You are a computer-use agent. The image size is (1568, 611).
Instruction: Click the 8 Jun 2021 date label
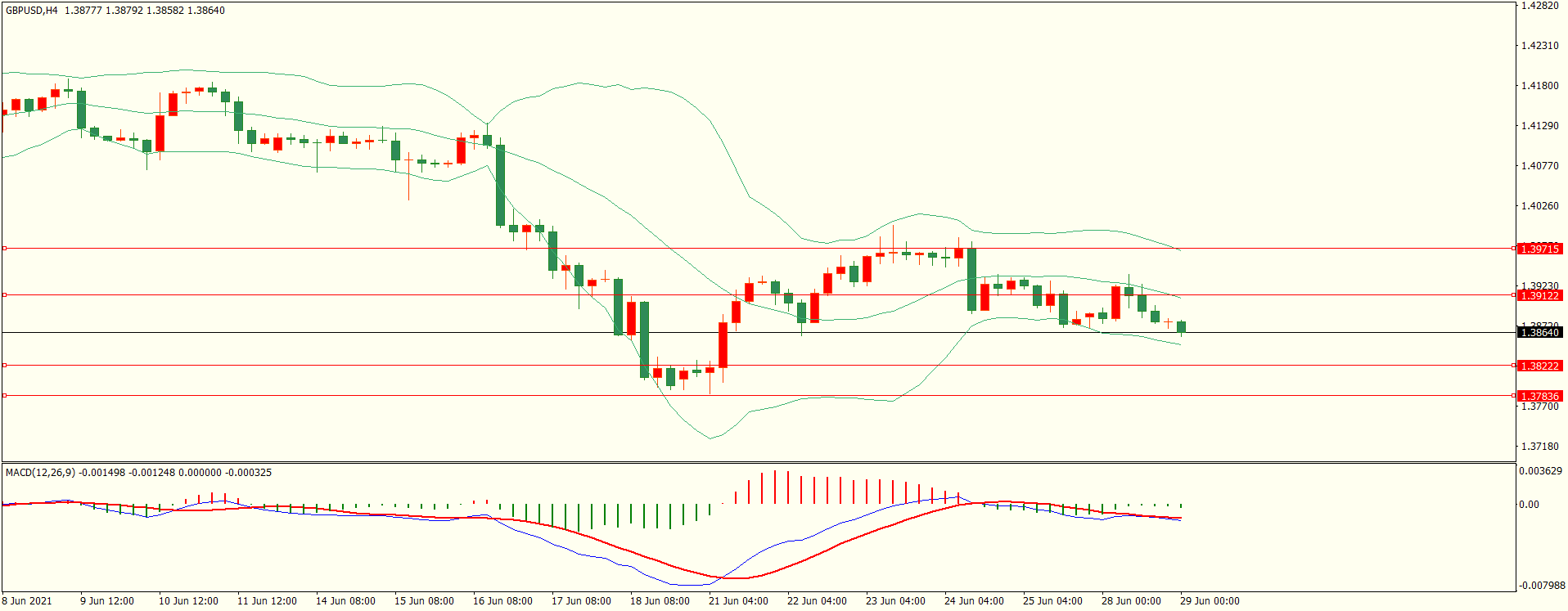click(27, 601)
